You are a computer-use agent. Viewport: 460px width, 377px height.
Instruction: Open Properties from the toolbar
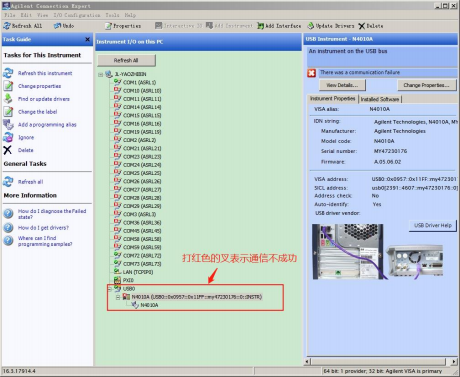coord(123,26)
